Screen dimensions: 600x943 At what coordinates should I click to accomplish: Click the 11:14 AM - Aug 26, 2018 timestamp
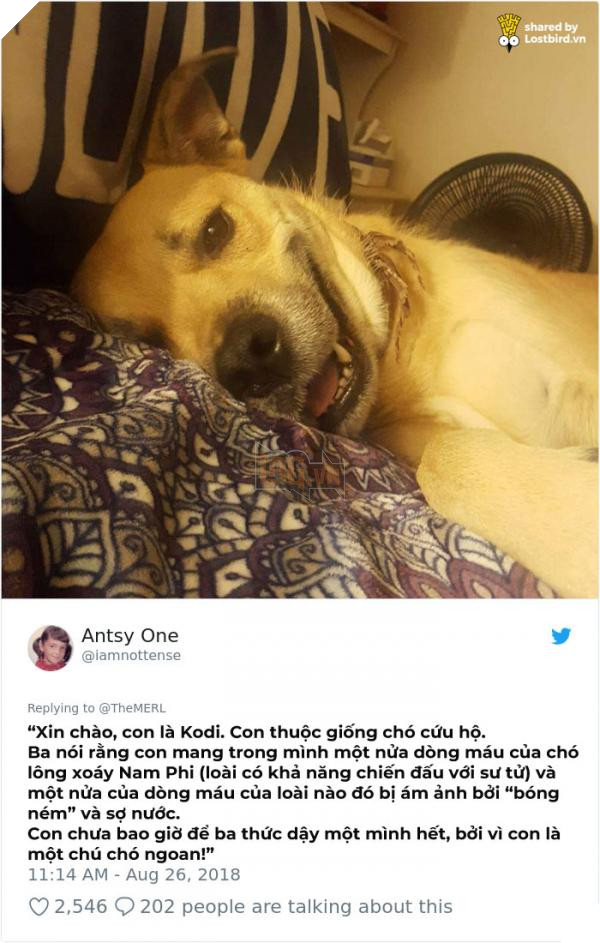pyautogui.click(x=134, y=874)
